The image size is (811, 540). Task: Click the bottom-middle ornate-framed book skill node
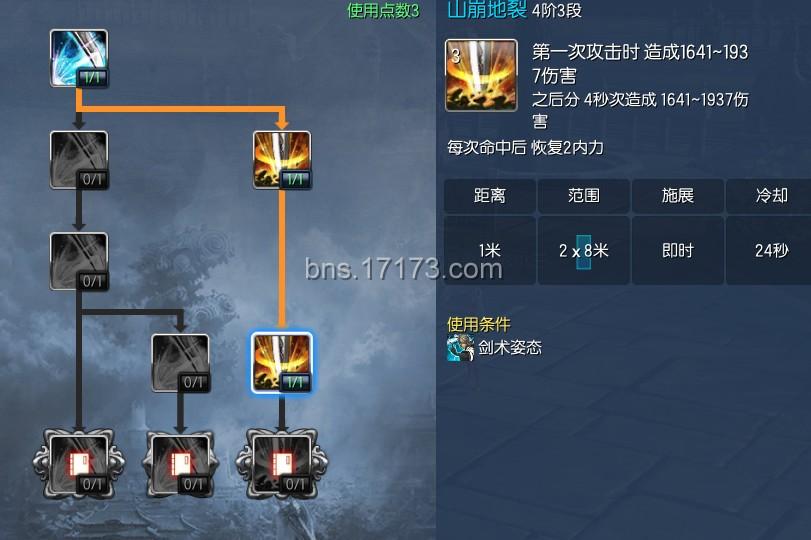tap(180, 464)
